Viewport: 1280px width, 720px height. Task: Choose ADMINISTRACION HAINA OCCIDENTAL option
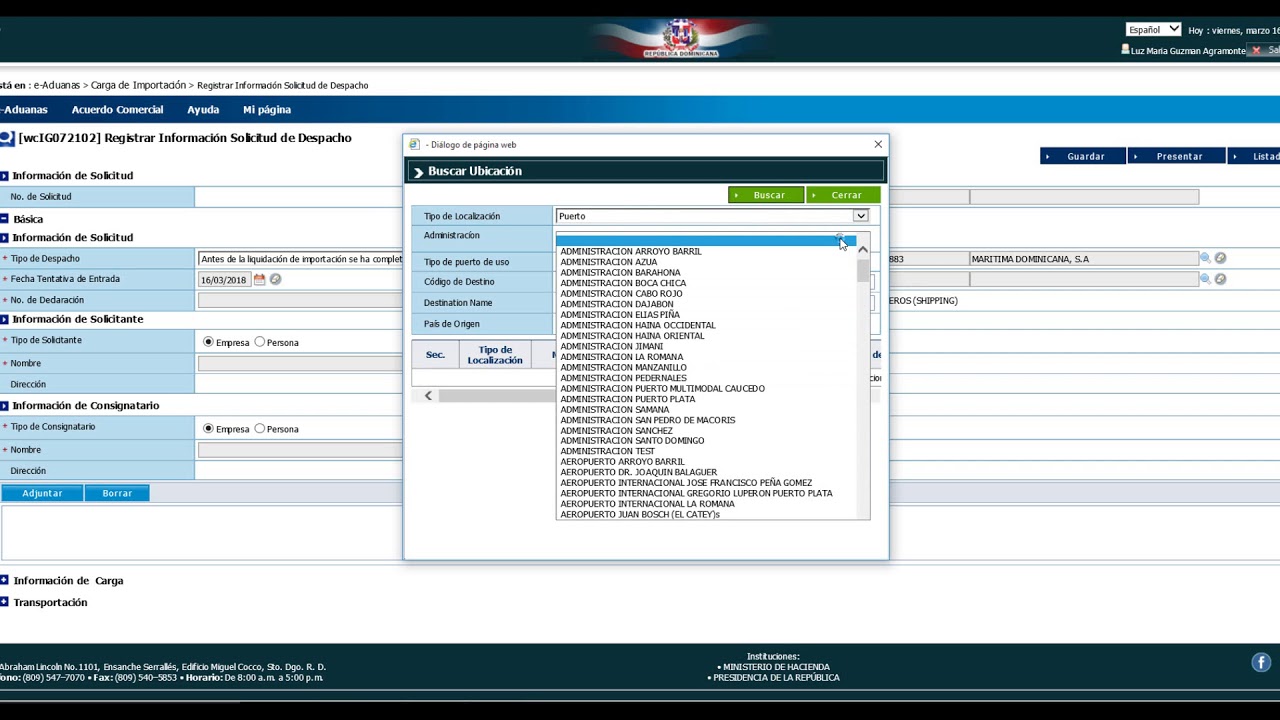(x=638, y=325)
